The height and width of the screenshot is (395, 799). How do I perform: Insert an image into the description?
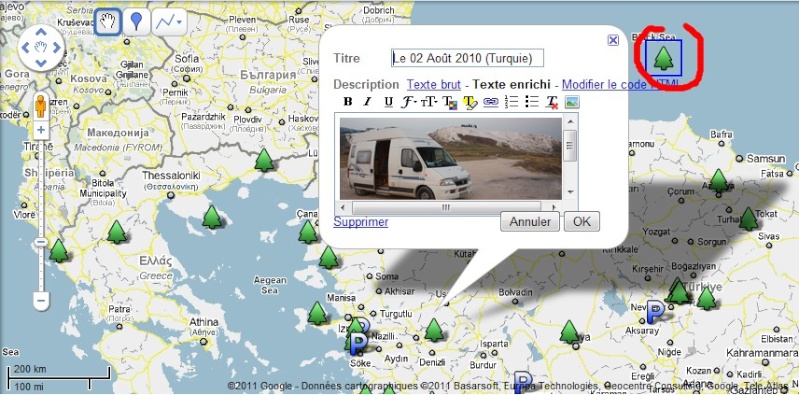pos(572,102)
